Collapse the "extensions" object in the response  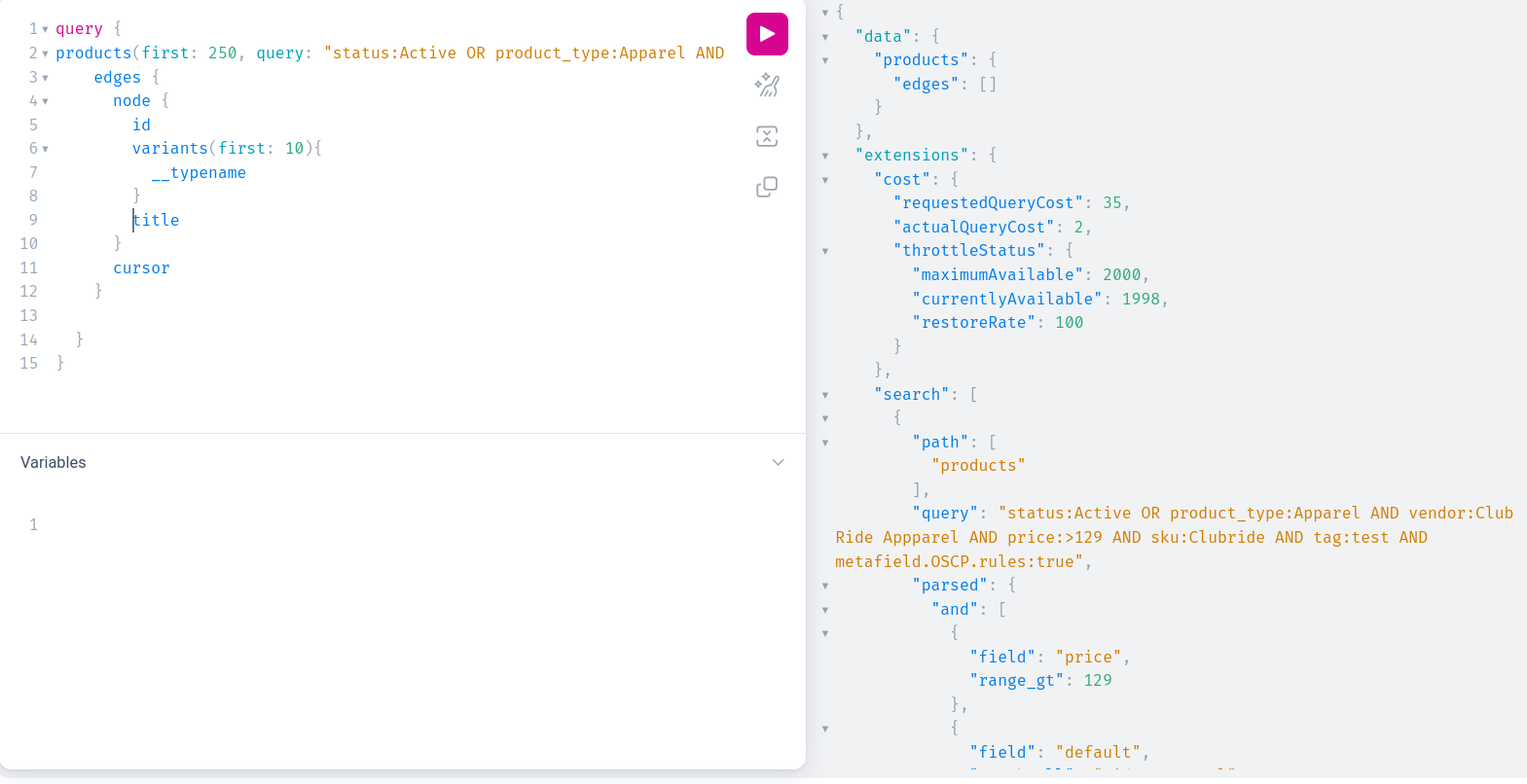pos(825,156)
